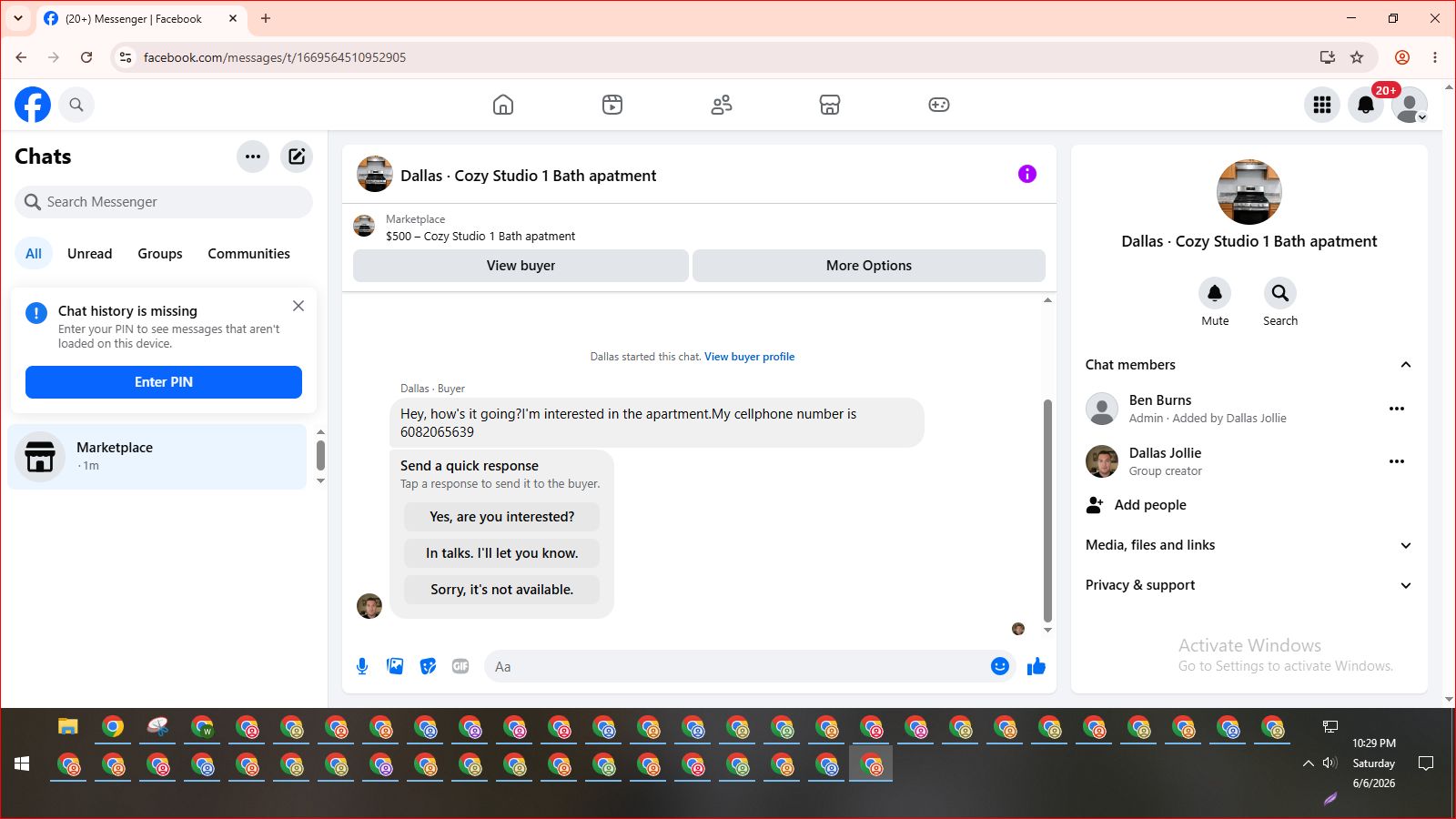Click the conversation scrollbar thumb
Viewport: 1456px width, 819px height.
coord(1047,510)
